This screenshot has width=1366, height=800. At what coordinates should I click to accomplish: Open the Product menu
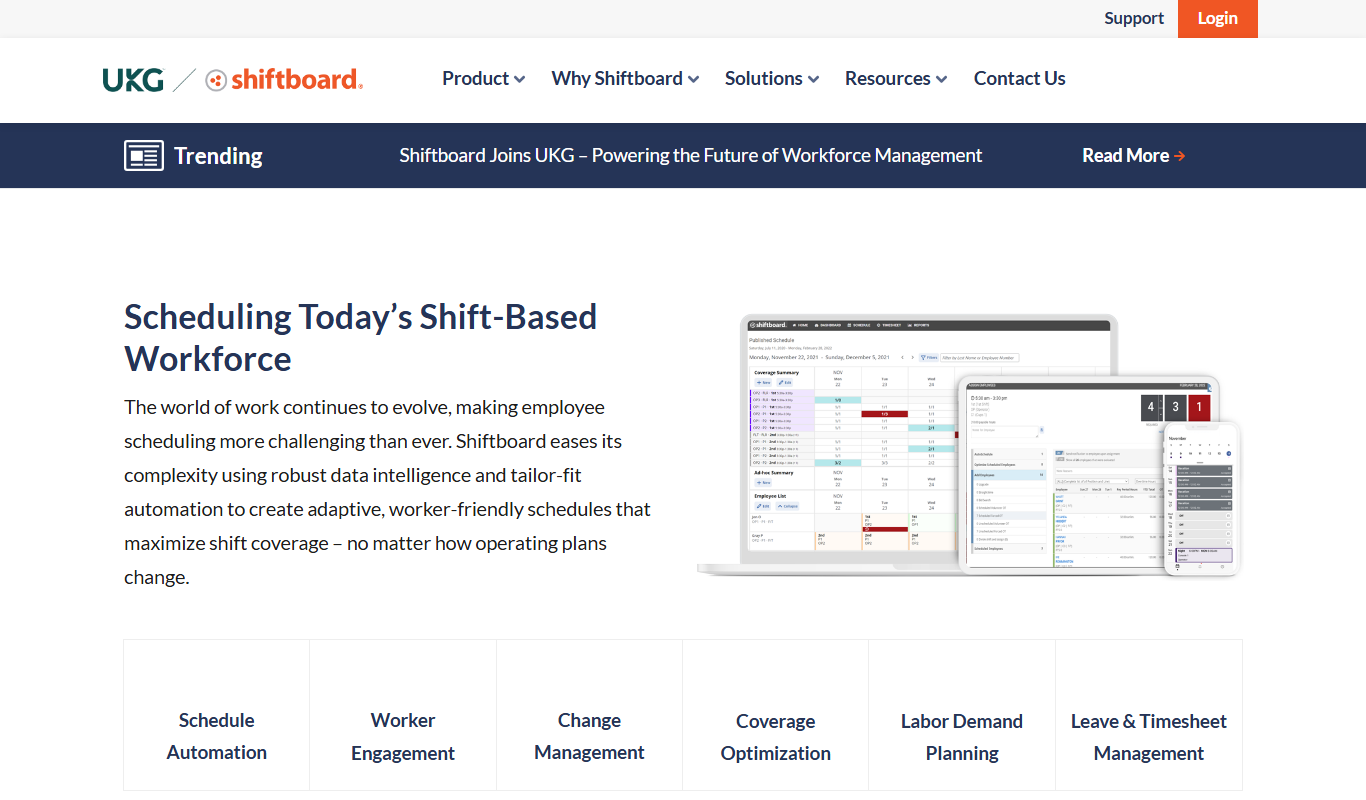click(x=484, y=78)
